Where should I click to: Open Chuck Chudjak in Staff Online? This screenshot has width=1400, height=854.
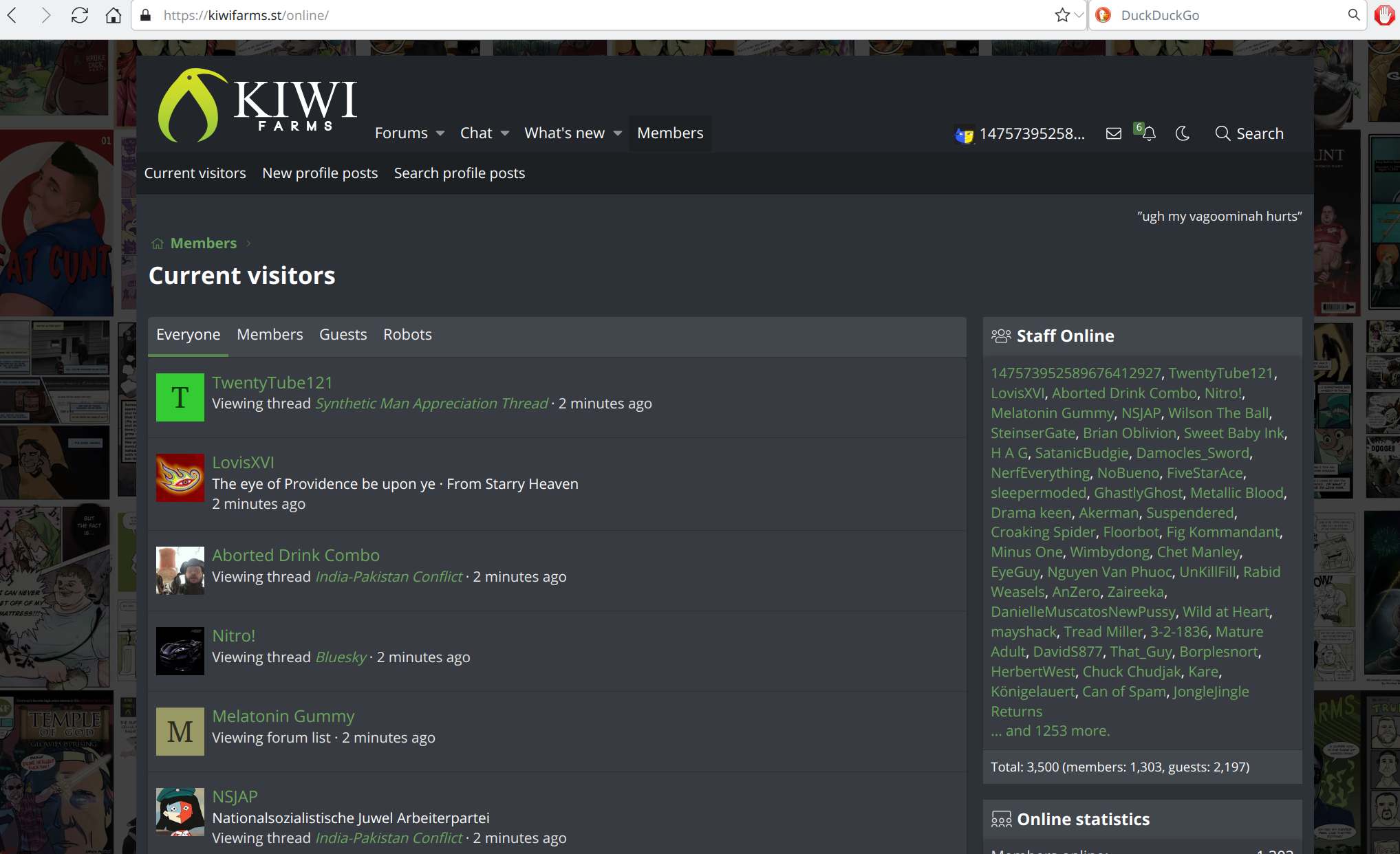1132,672
